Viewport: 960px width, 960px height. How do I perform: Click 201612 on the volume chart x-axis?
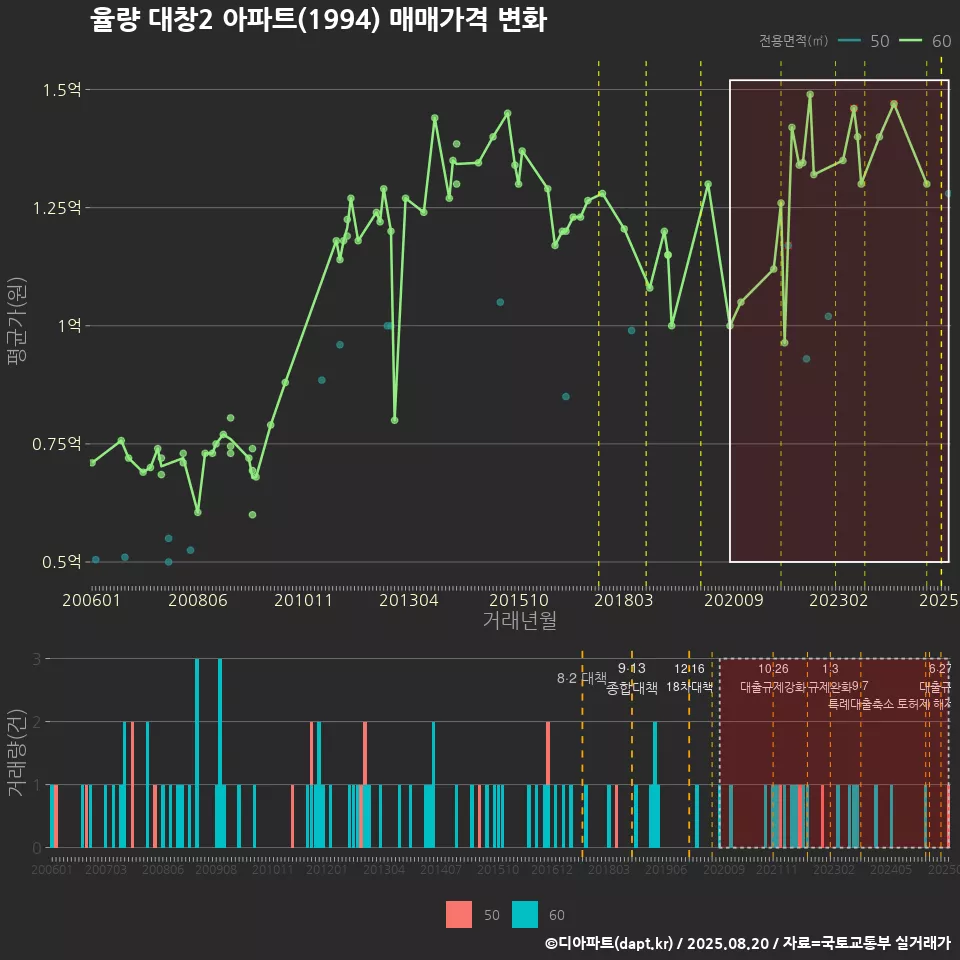coord(552,869)
